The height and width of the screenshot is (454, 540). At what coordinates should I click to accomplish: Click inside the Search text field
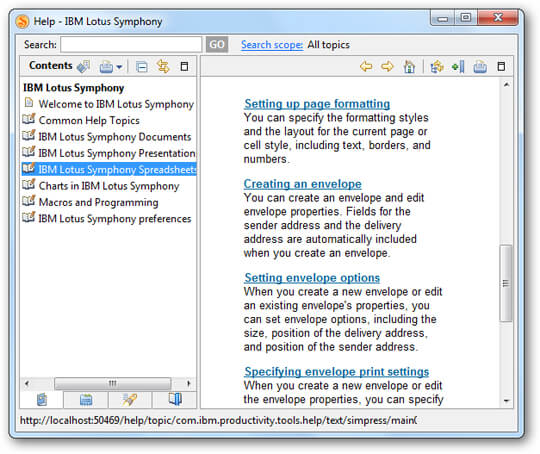pos(131,44)
